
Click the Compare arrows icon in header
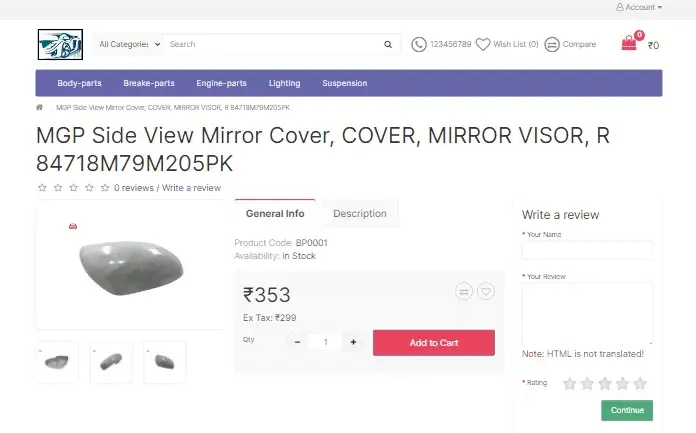pos(552,44)
